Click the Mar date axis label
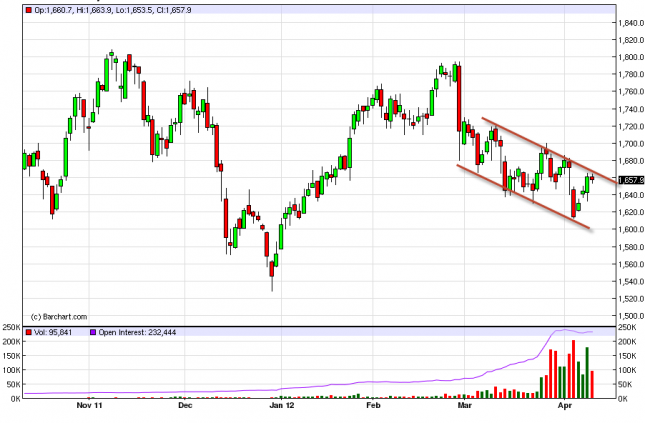 pyautogui.click(x=464, y=405)
